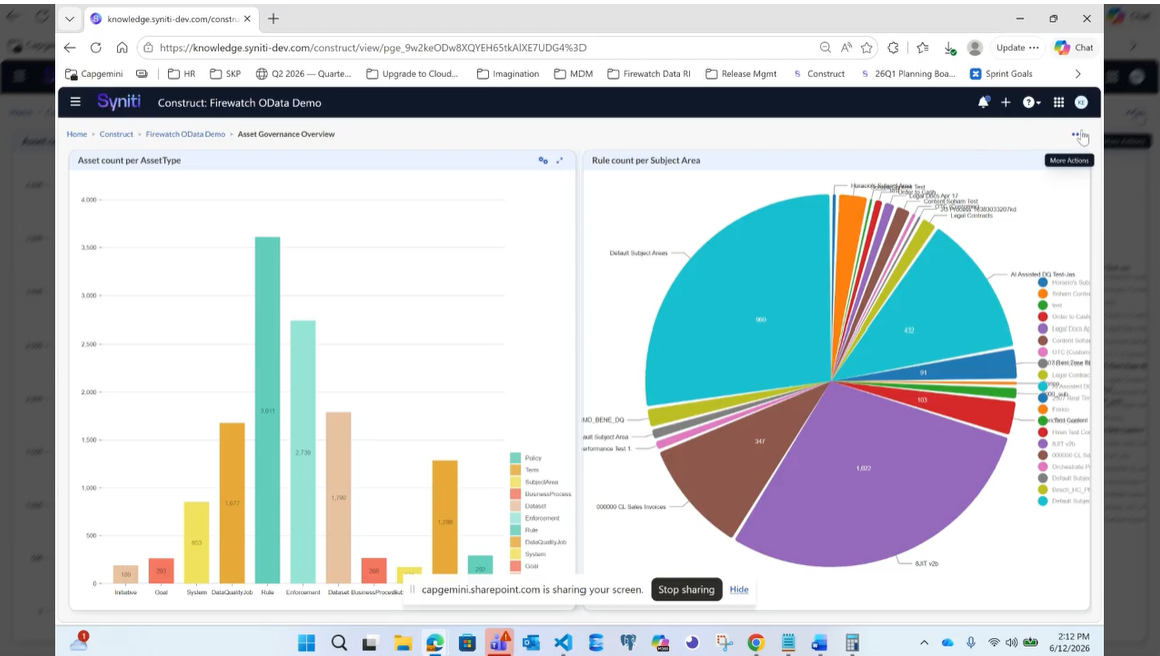Open the Edge profile avatar

point(975,47)
